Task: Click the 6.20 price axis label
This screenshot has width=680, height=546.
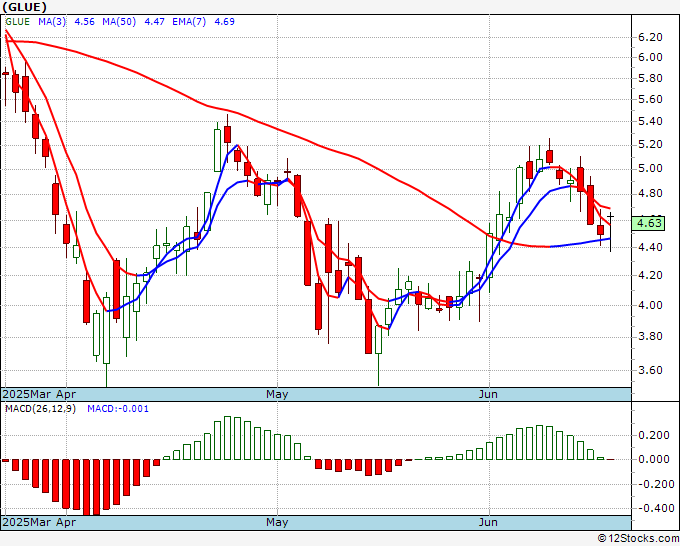Action: pyautogui.click(x=651, y=37)
